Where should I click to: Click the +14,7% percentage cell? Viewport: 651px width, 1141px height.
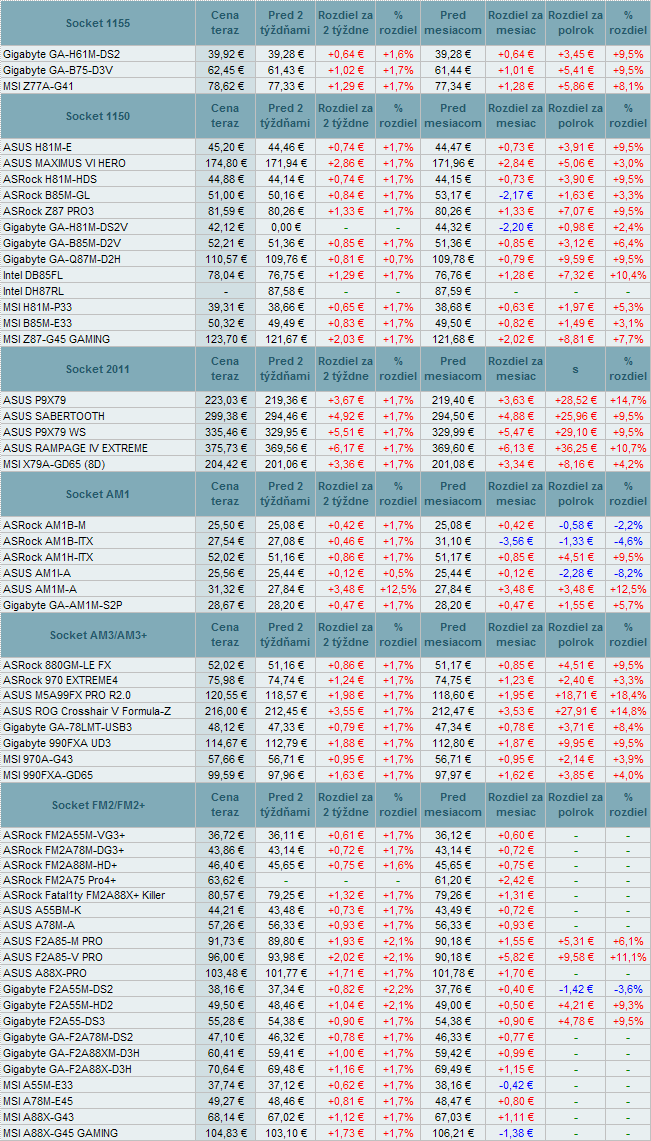628,400
